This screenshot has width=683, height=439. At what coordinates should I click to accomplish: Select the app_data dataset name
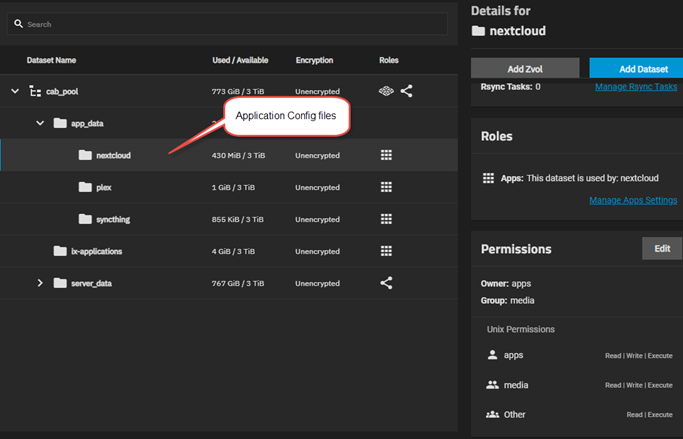(x=87, y=124)
